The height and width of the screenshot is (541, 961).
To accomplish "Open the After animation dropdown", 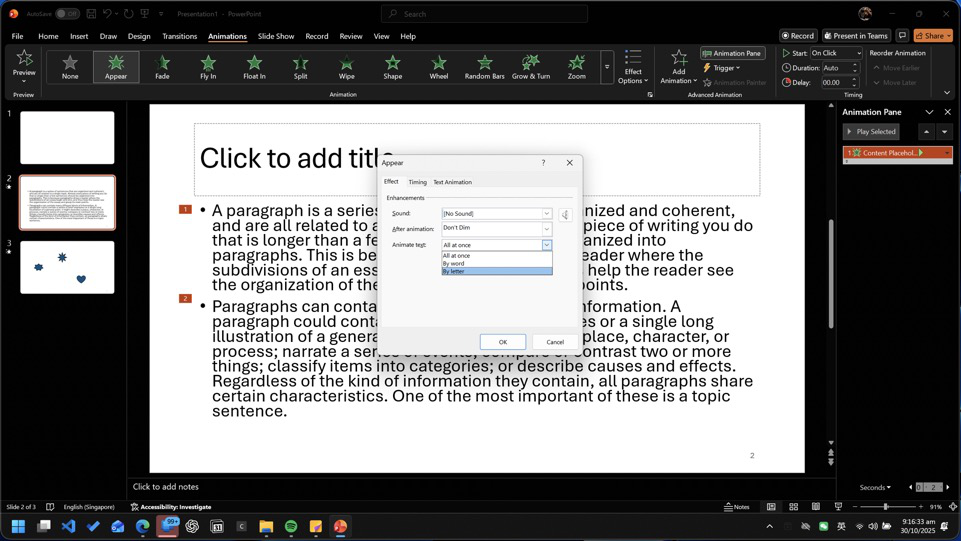I will coord(547,229).
